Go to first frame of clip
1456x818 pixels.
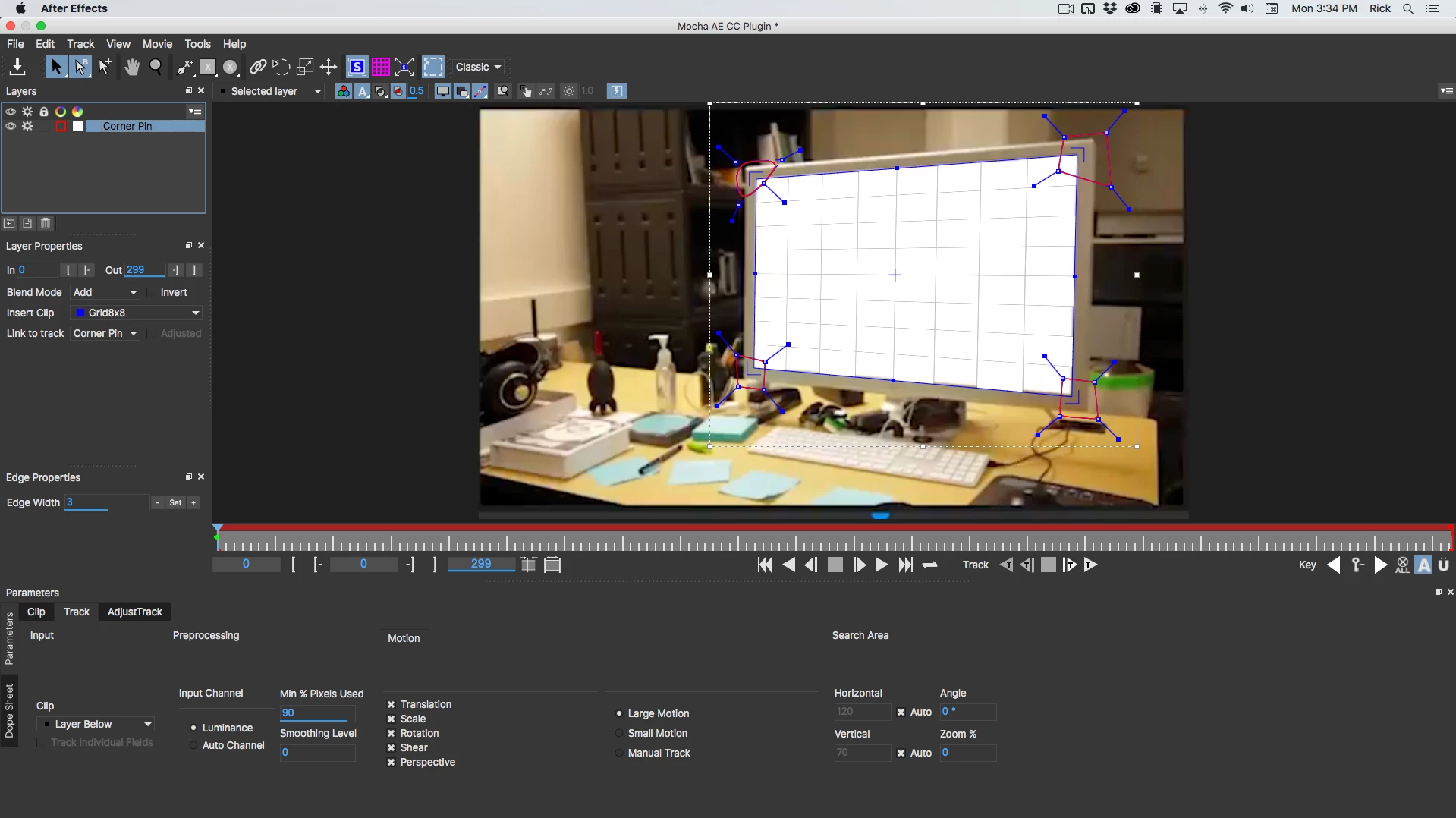tap(765, 565)
